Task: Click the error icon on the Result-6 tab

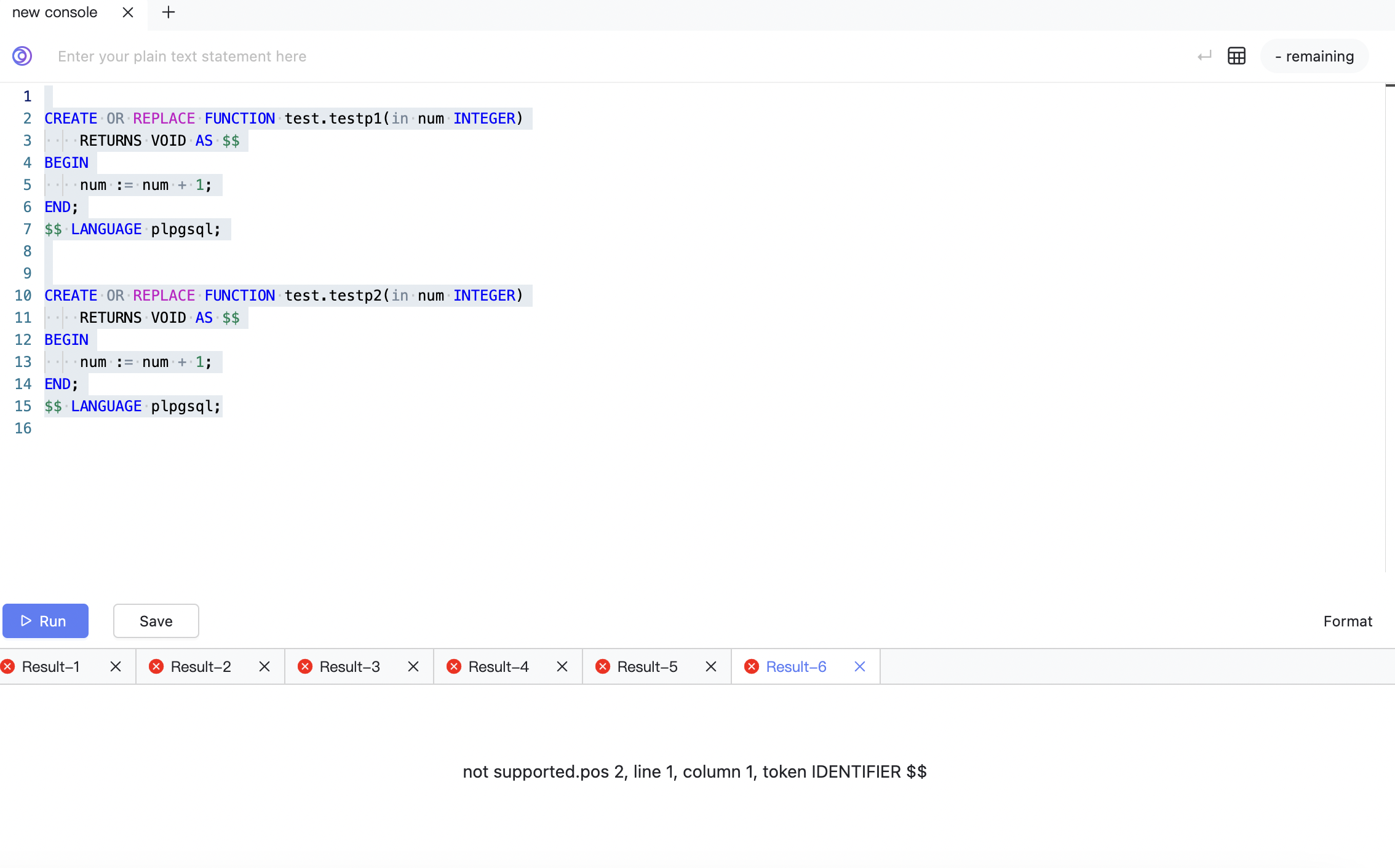Action: (x=752, y=666)
